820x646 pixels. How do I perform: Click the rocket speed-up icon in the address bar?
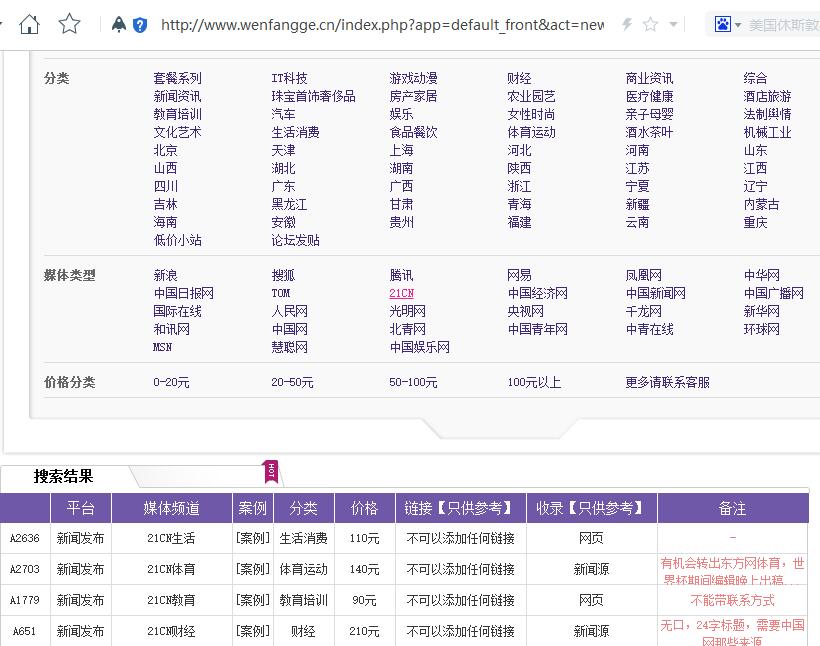point(119,24)
